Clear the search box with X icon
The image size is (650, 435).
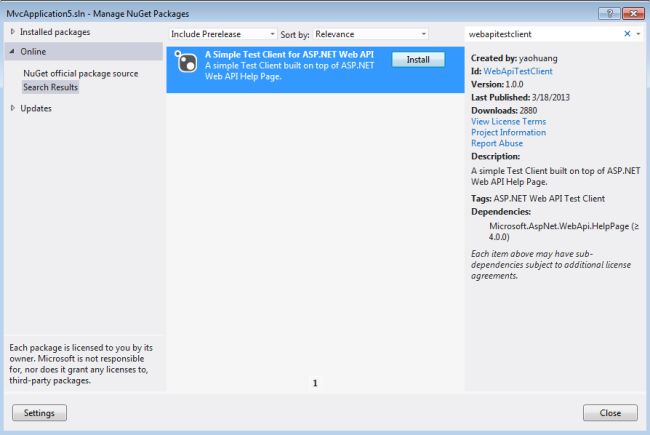(627, 34)
